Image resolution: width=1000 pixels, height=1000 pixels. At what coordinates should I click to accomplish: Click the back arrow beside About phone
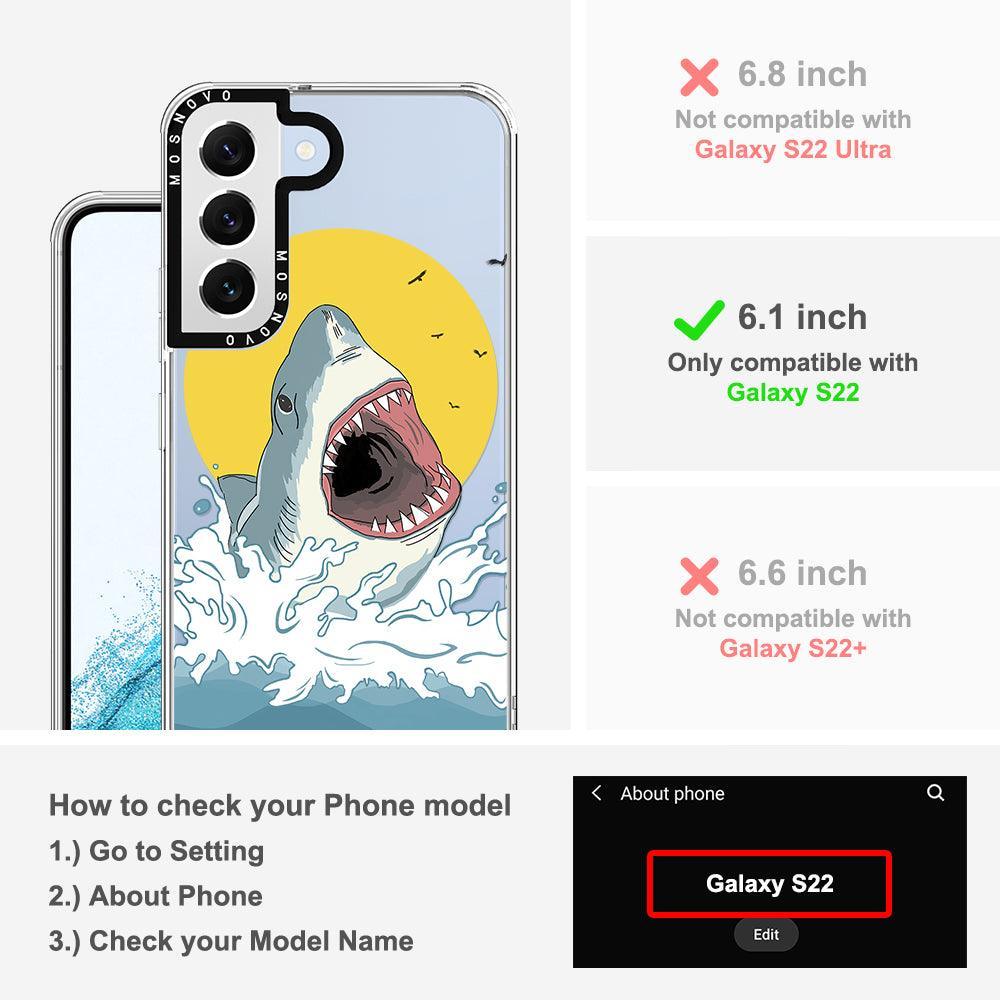coord(596,793)
